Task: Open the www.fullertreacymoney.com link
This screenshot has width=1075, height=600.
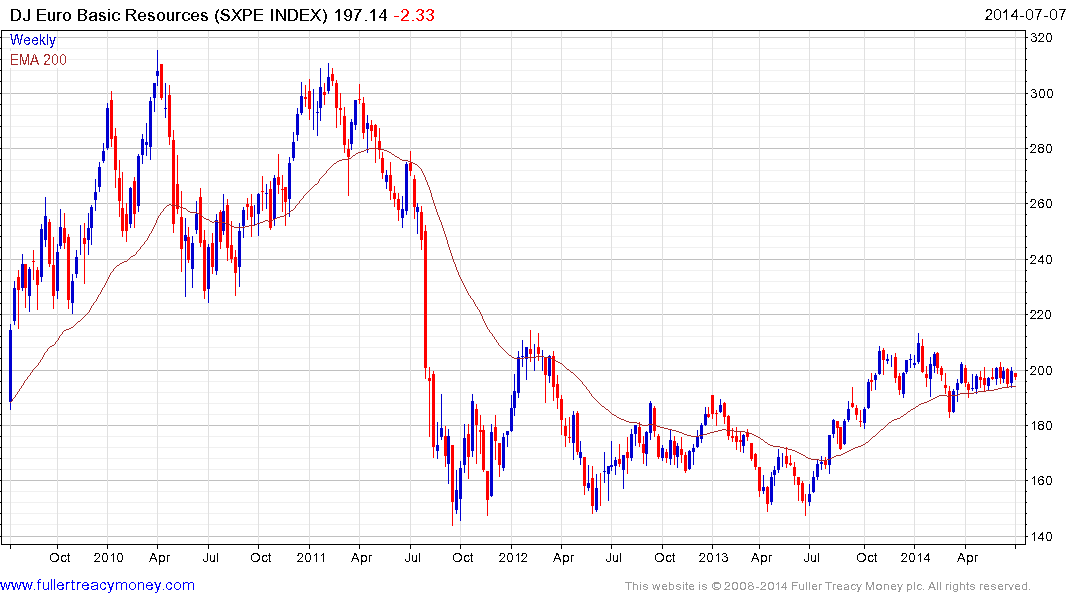Action: click(x=97, y=585)
